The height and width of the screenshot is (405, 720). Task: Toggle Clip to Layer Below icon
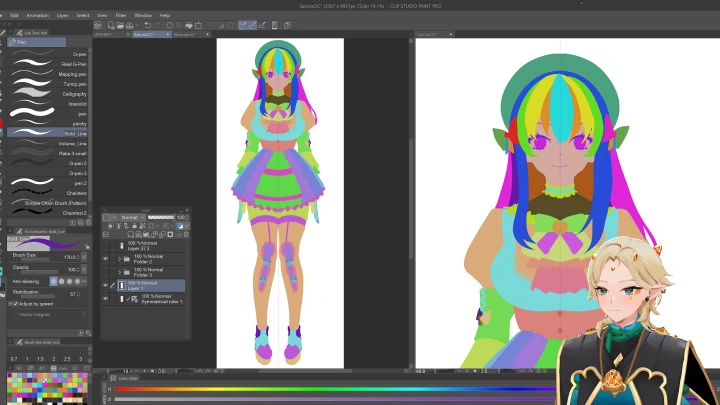click(110, 226)
